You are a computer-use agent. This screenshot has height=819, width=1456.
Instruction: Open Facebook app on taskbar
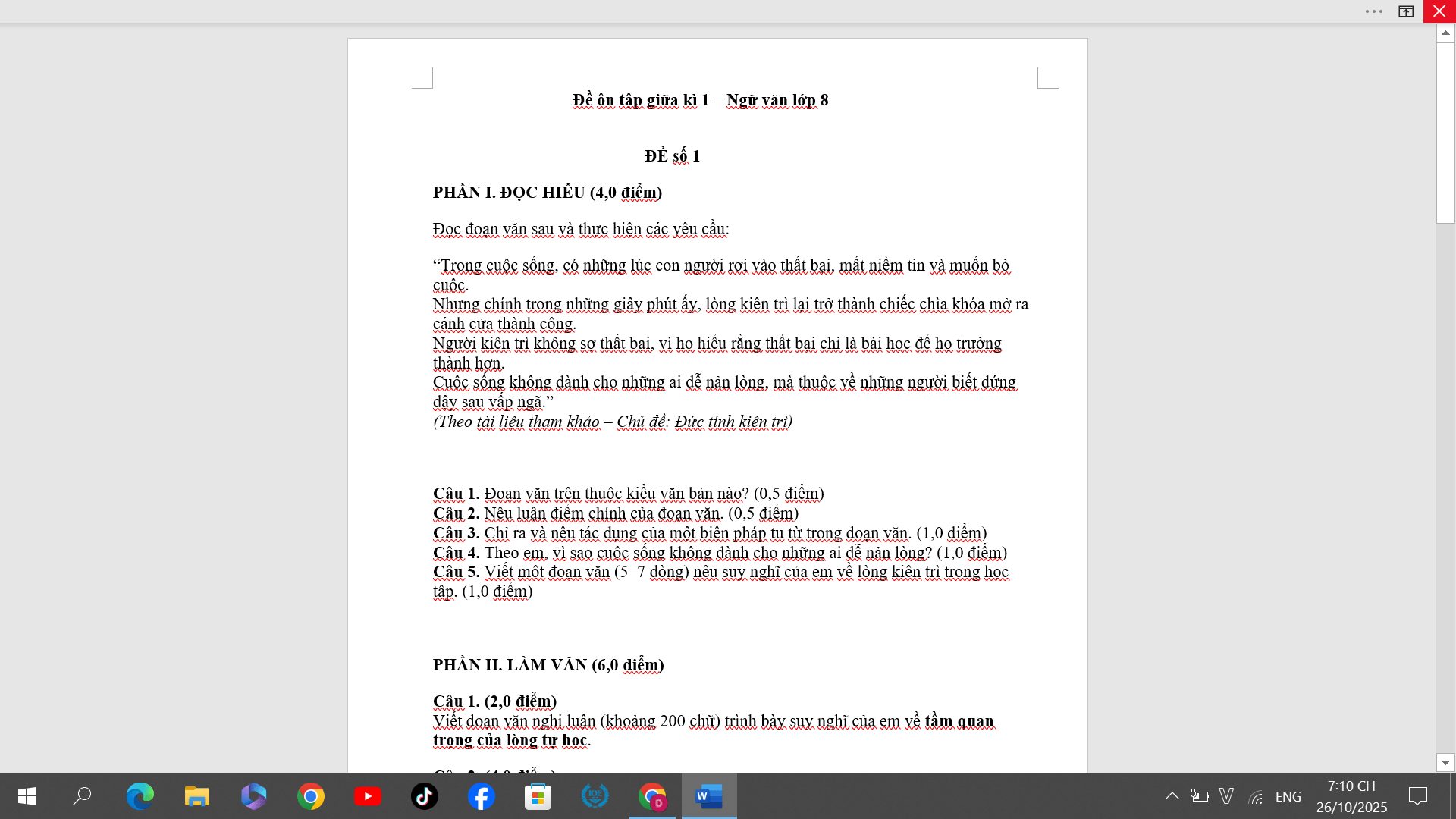tap(481, 796)
